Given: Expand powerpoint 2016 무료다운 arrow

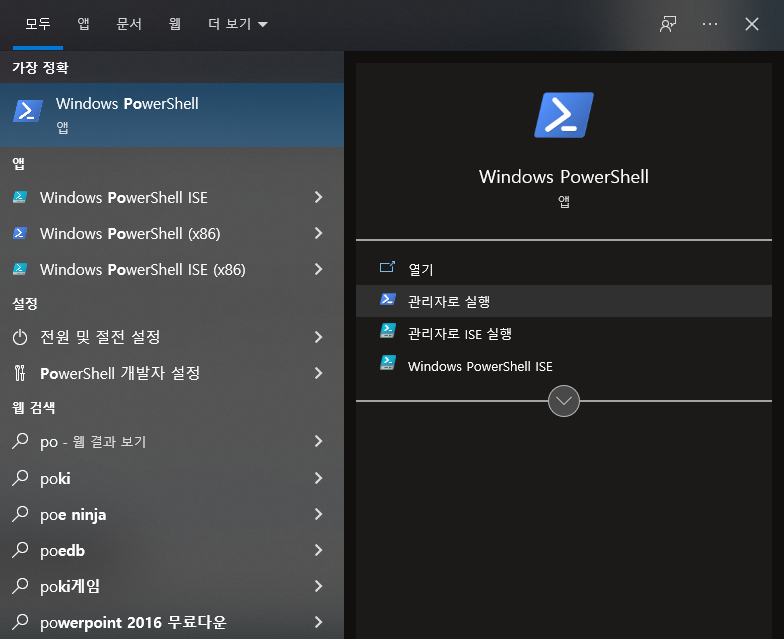Looking at the screenshot, I should [x=318, y=622].
